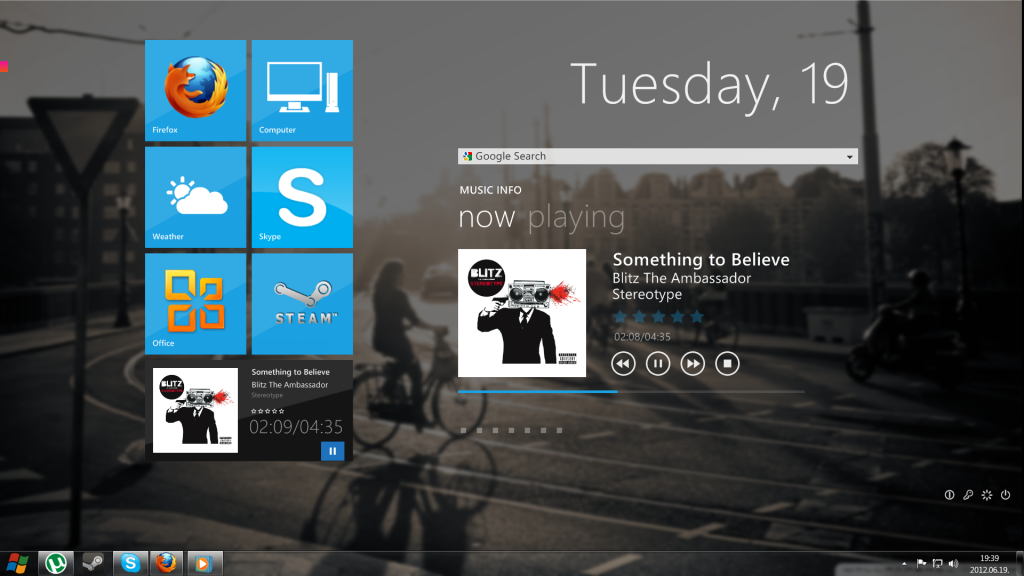The image size is (1024, 576).
Task: Set first star rating in Now Playing
Action: [620, 317]
